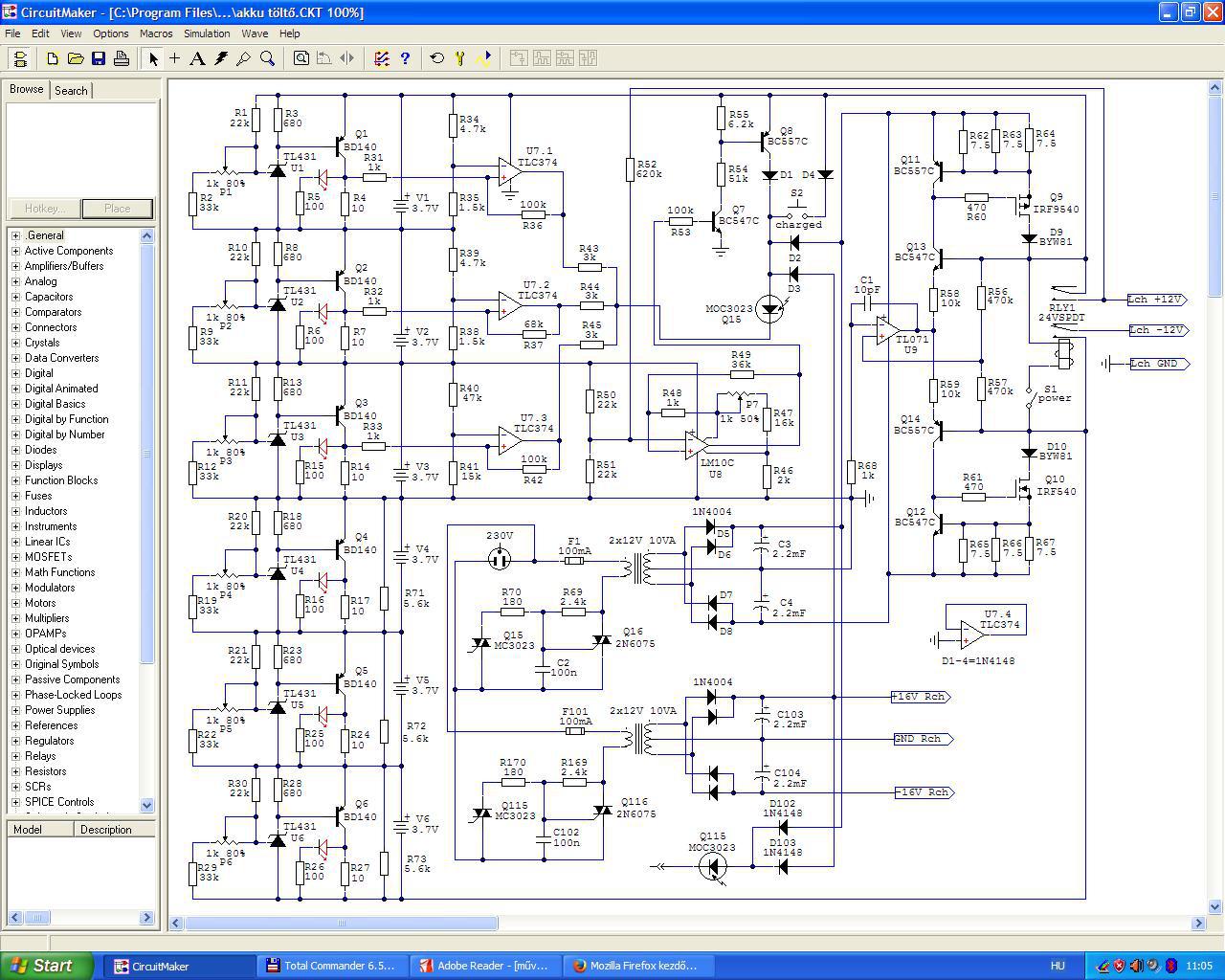The width and height of the screenshot is (1225, 980).
Task: Open the Simulation menu
Action: 207,33
